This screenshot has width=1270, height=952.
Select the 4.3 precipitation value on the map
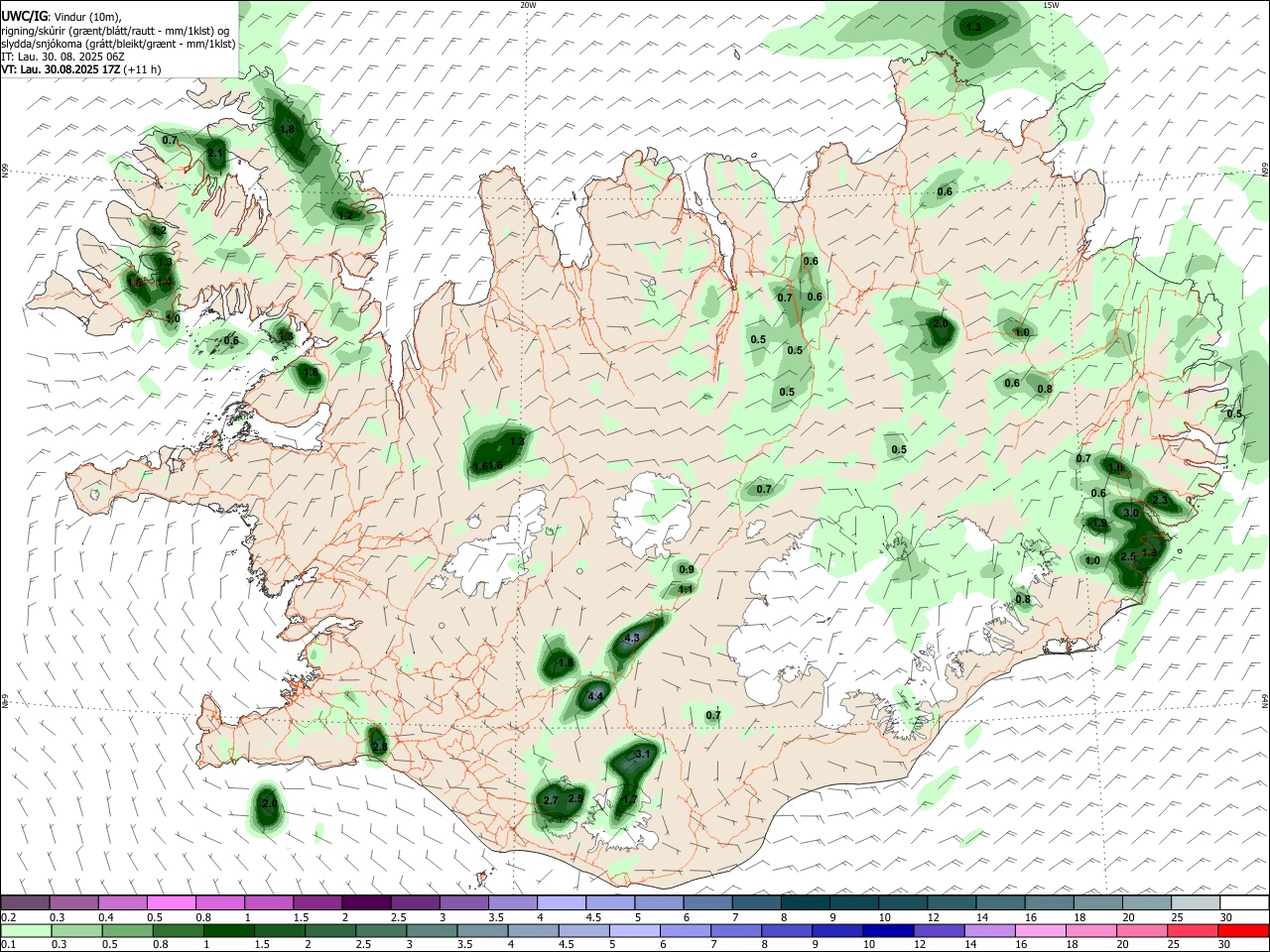(x=632, y=638)
